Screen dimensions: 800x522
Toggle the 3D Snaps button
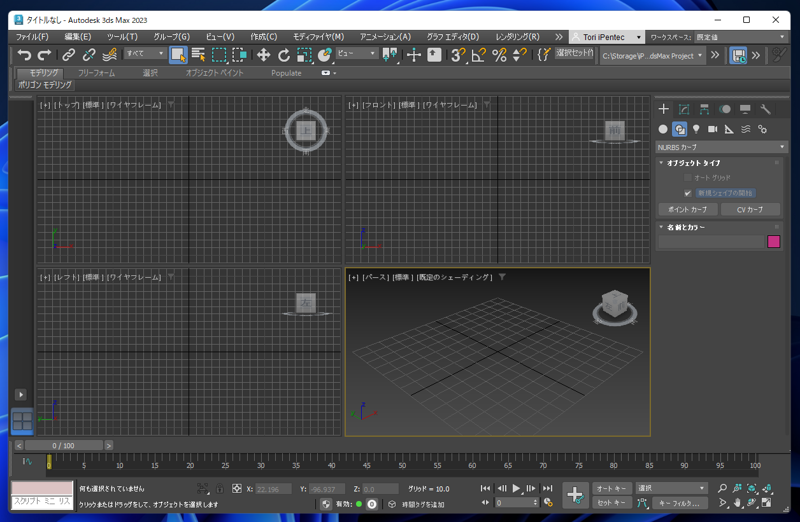(x=458, y=55)
